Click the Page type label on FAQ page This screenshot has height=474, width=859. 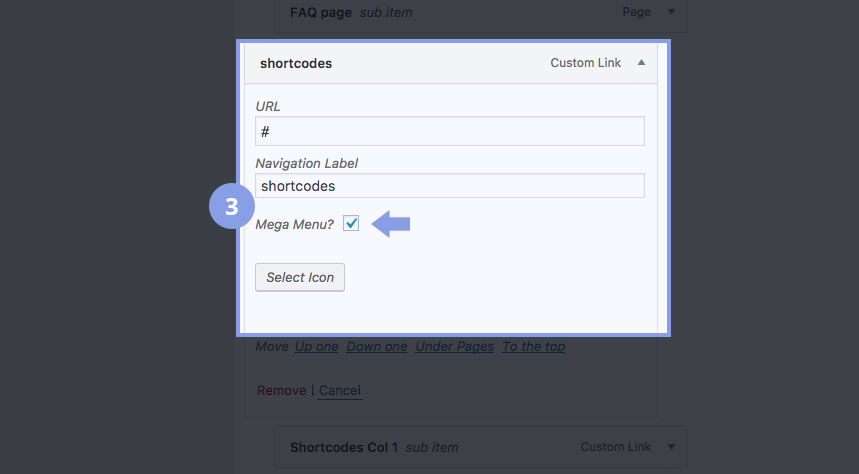click(636, 12)
